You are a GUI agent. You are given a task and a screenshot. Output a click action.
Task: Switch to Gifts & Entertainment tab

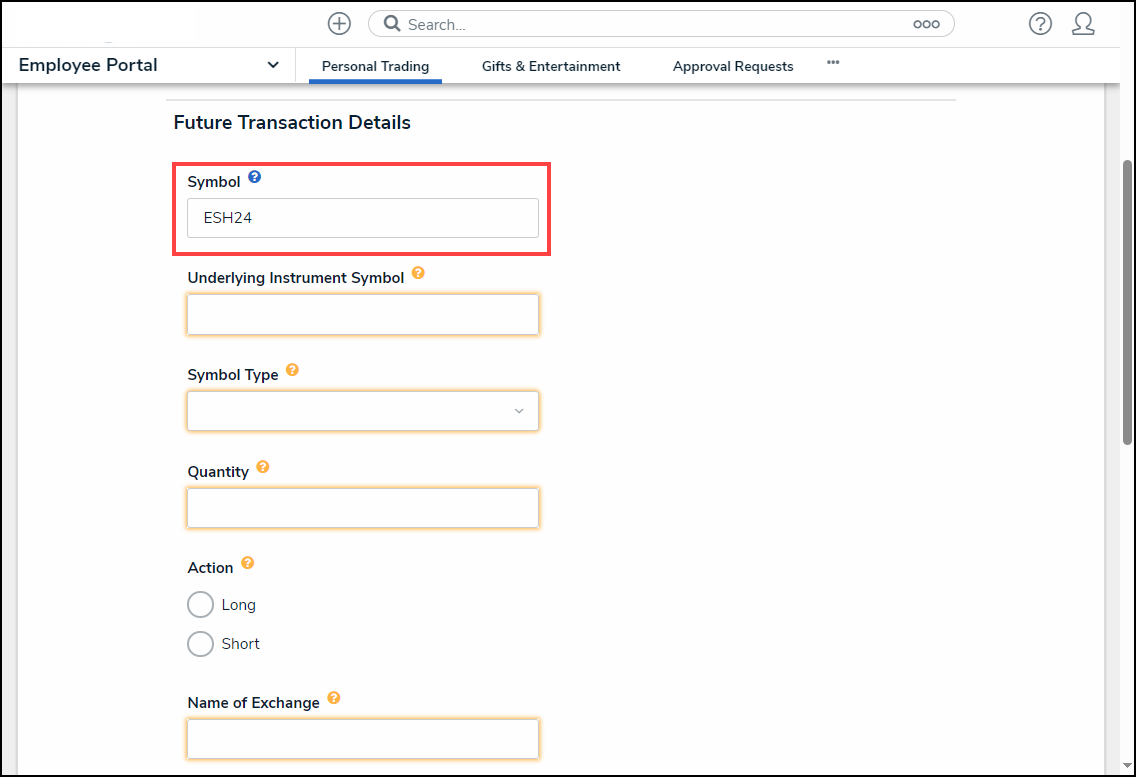551,66
